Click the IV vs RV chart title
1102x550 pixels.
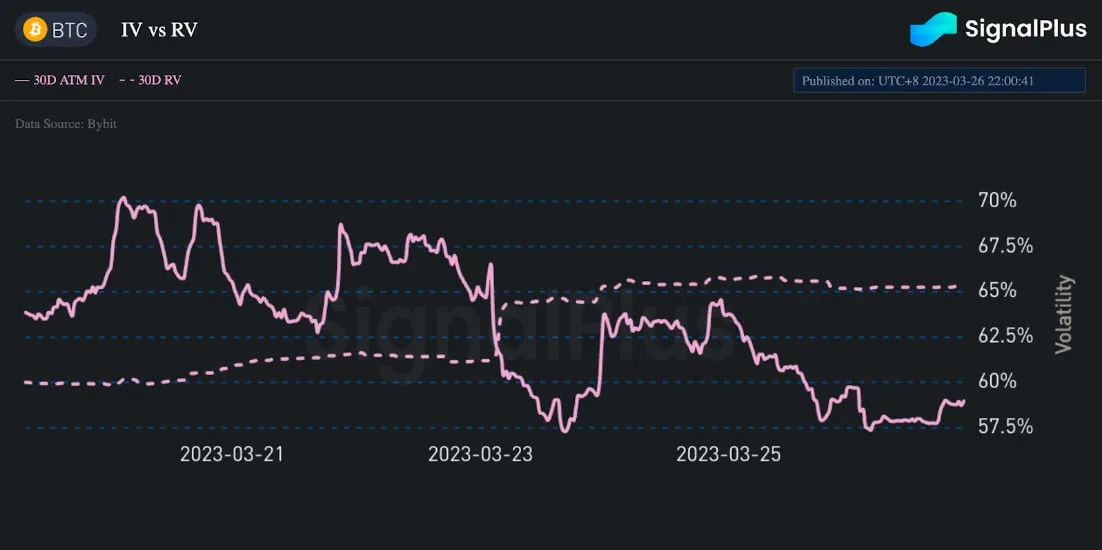160,31
